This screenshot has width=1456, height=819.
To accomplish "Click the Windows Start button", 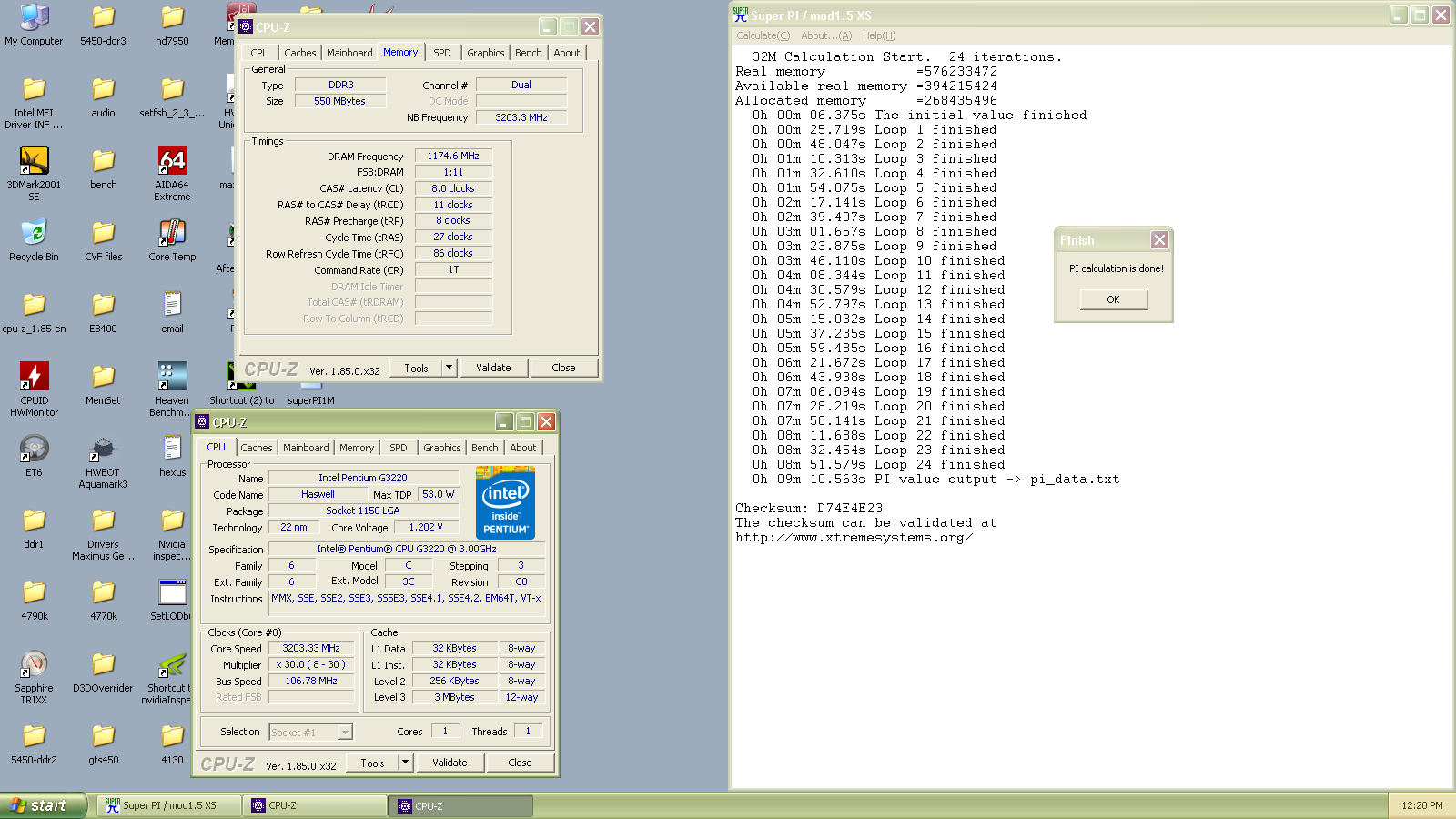I will point(43,805).
